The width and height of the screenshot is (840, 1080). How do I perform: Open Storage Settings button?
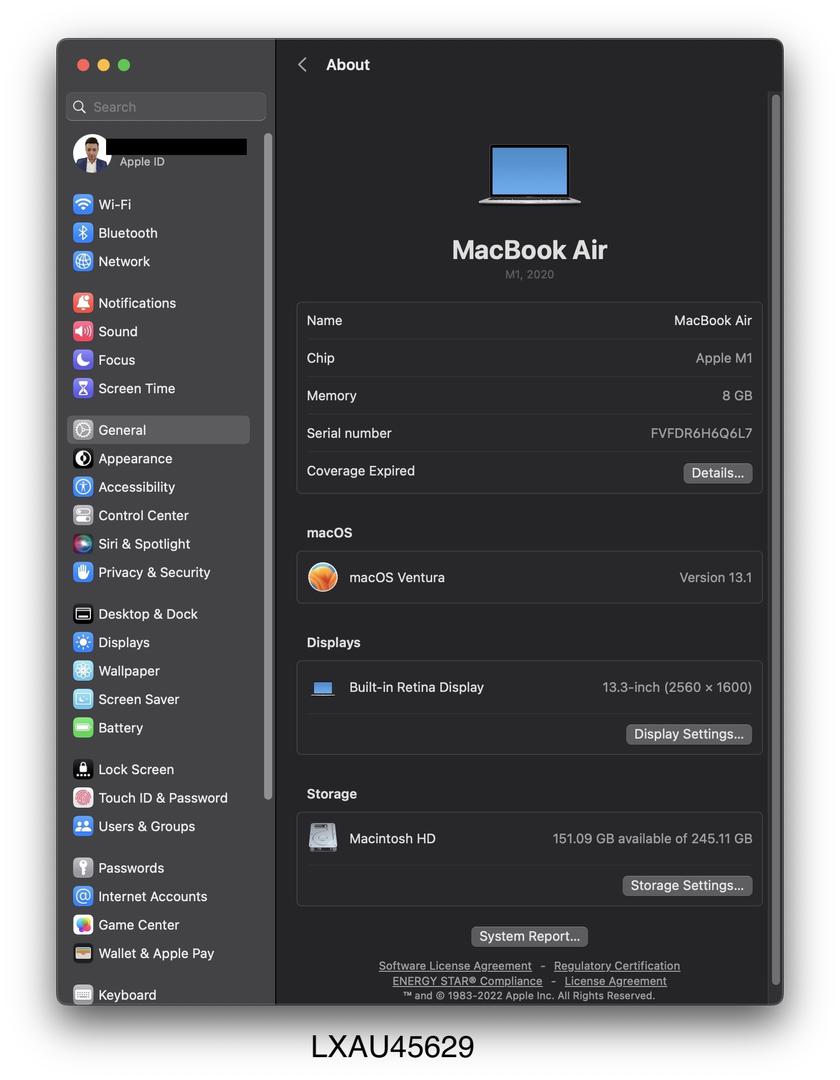click(686, 886)
